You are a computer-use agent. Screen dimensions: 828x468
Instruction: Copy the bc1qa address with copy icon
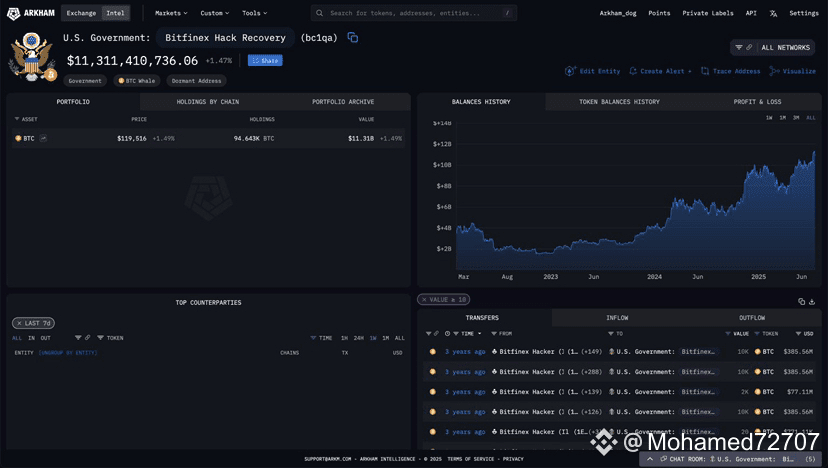[353, 38]
